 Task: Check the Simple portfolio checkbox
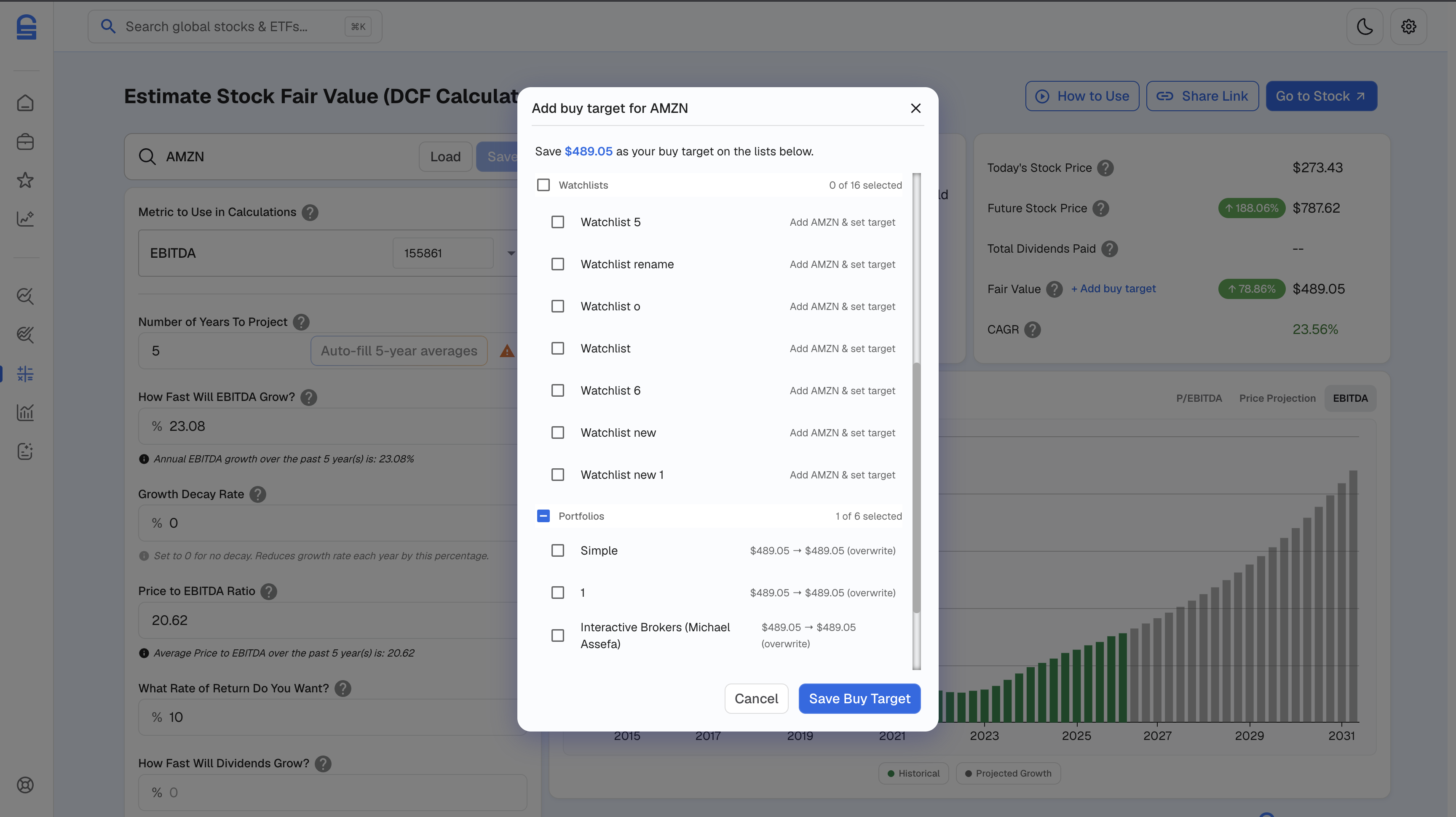(558, 550)
